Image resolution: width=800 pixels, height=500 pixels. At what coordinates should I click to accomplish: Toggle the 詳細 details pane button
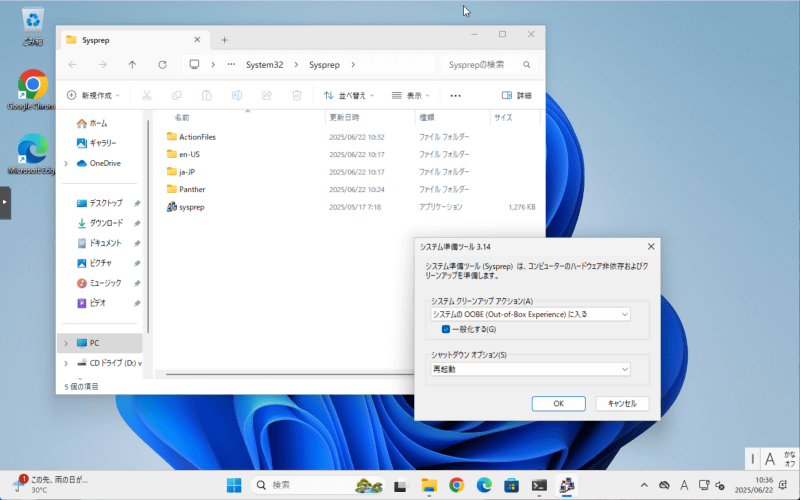tap(517, 95)
